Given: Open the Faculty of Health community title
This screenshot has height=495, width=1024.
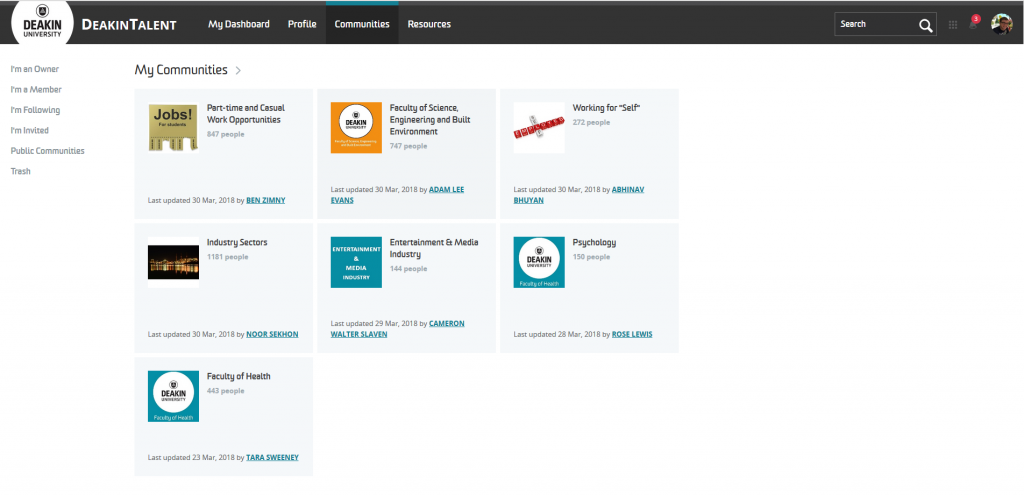Looking at the screenshot, I should pos(238,376).
